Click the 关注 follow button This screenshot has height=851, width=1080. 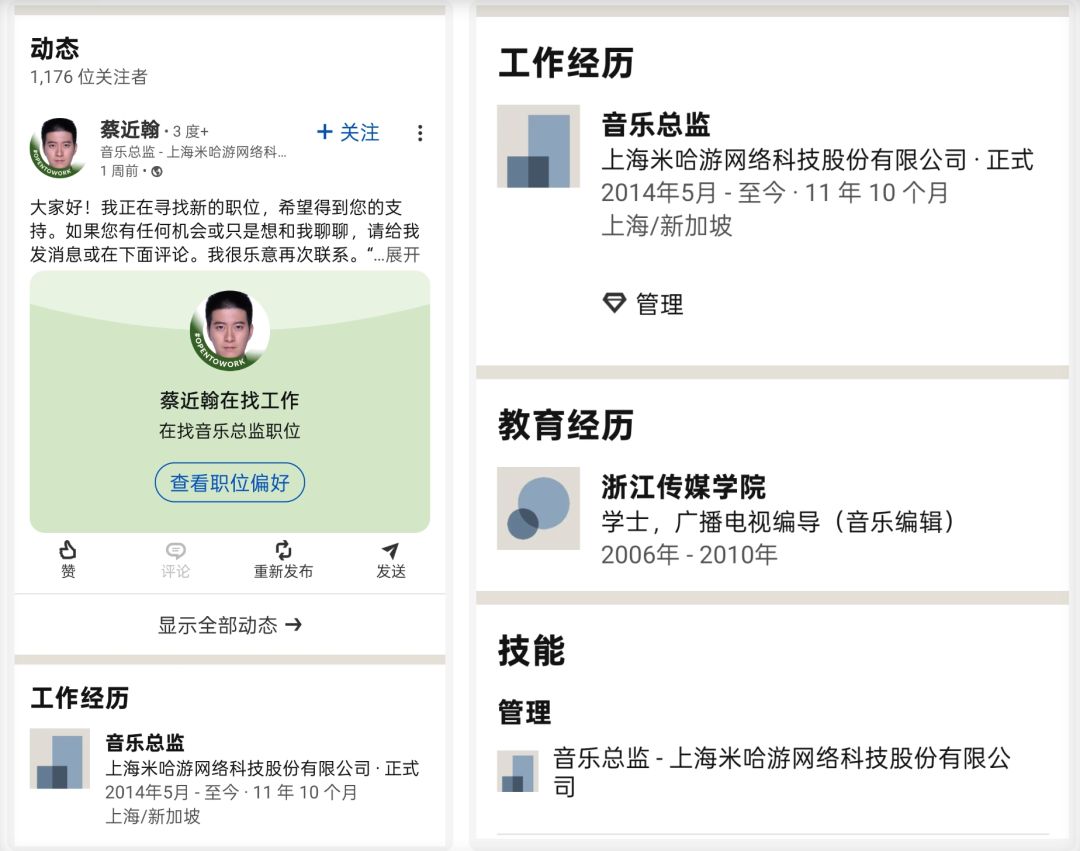tap(348, 132)
